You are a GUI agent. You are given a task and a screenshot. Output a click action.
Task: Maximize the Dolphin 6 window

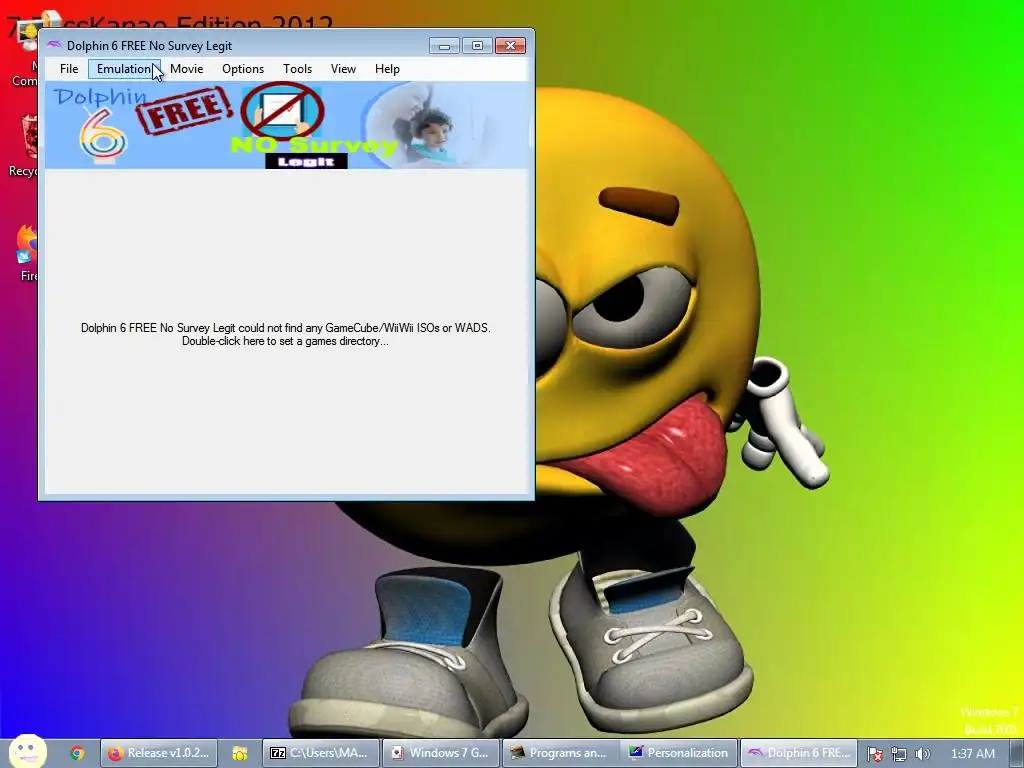pos(477,45)
